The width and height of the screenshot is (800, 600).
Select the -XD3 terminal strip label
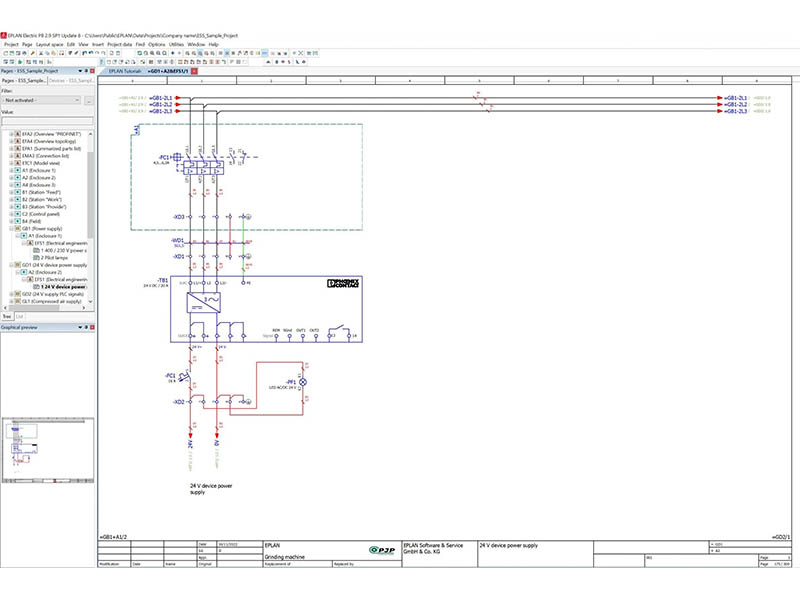179,217
